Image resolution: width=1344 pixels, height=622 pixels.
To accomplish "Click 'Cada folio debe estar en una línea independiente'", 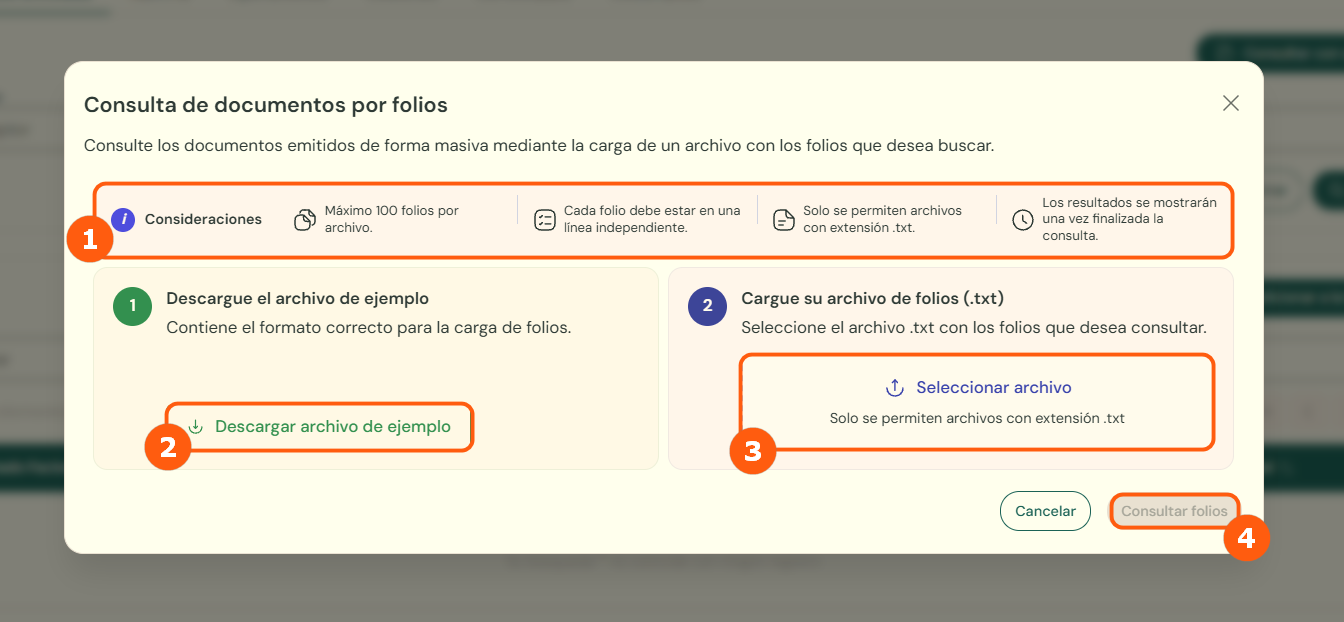I will [652, 219].
